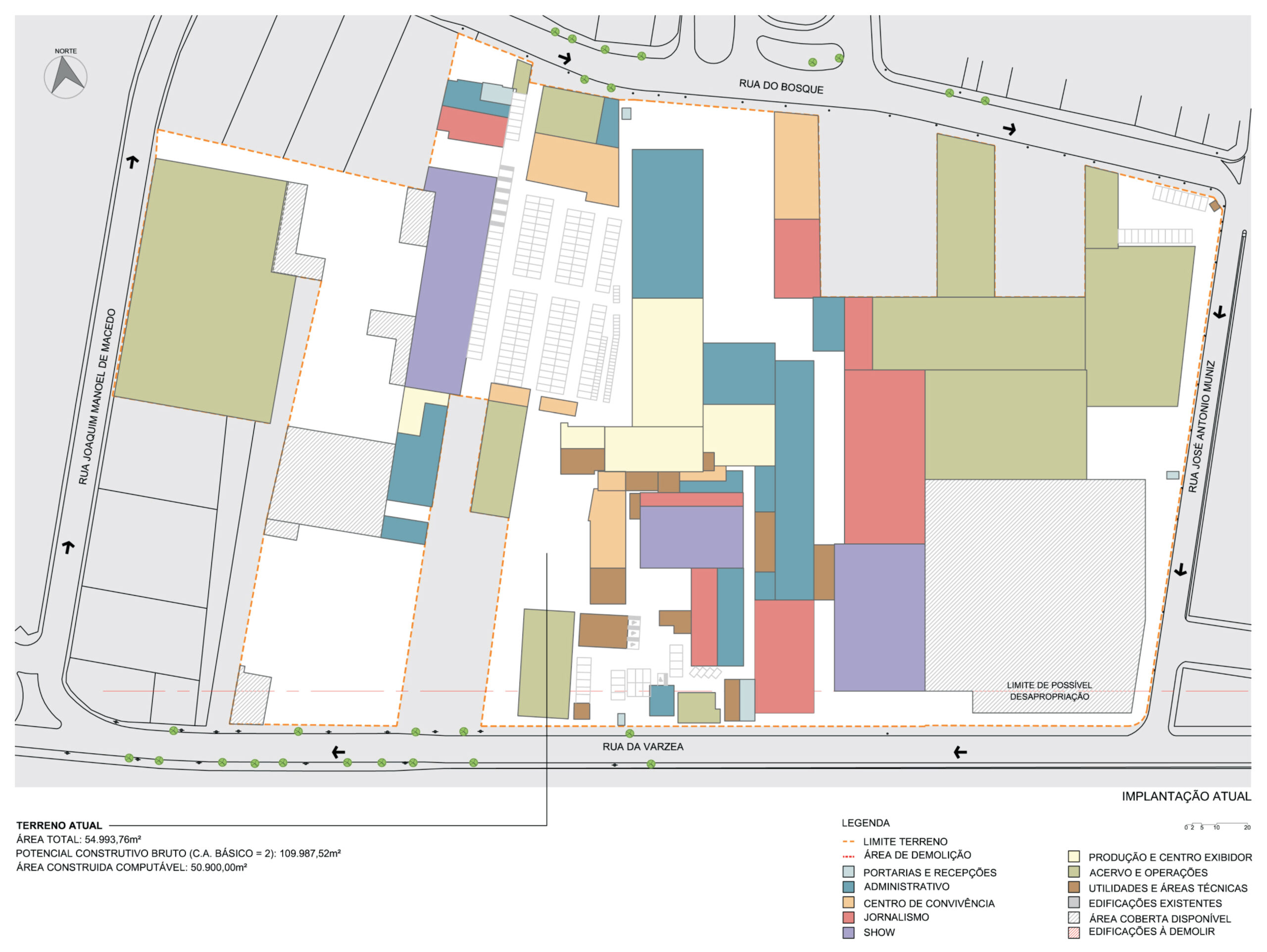Select the Jornalismo red legend swatch

pyautogui.click(x=848, y=917)
